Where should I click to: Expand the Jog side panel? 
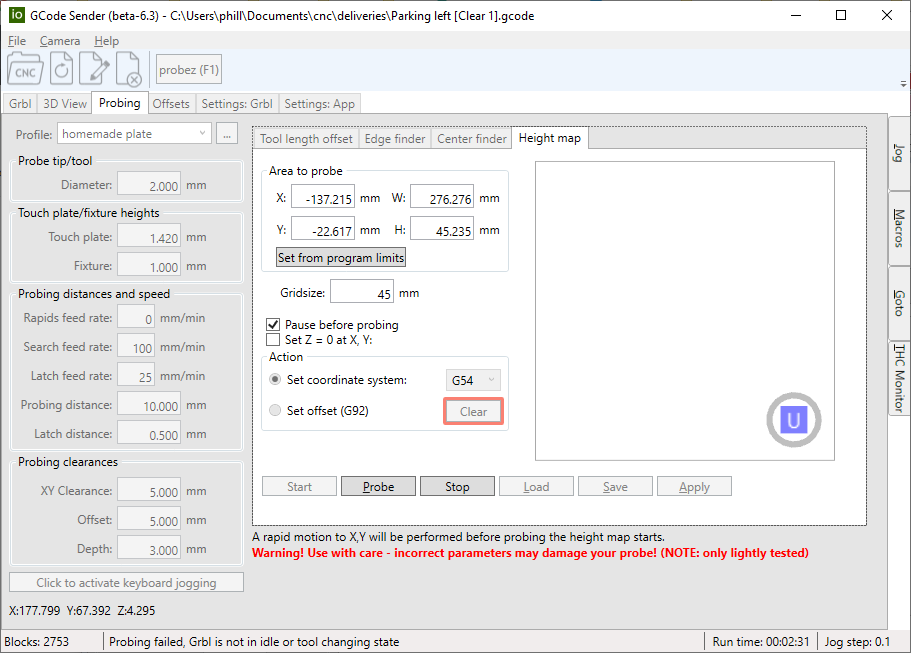899,153
